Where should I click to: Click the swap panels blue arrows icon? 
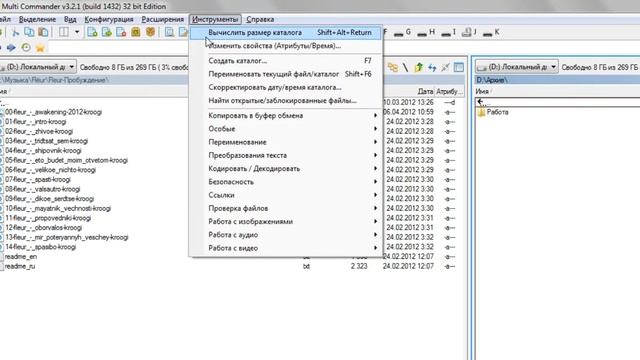click(x=432, y=67)
